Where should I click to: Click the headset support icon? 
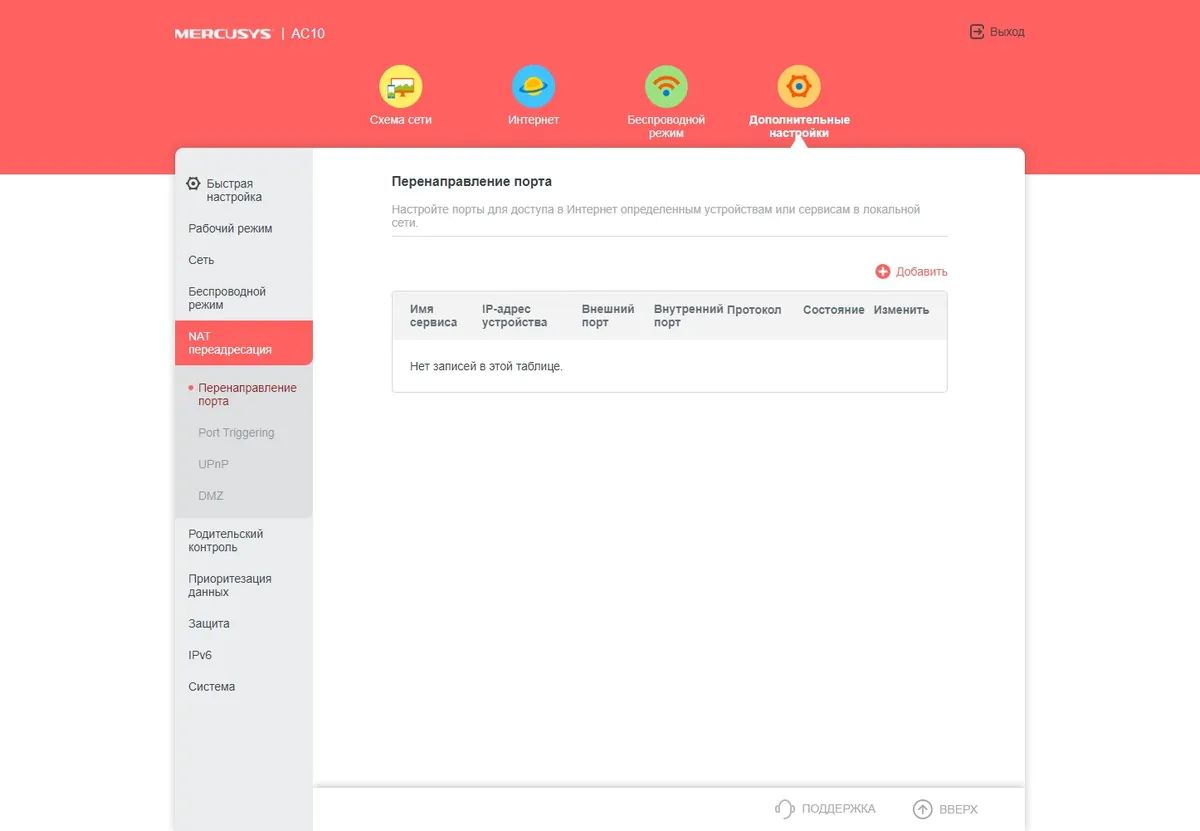[785, 809]
